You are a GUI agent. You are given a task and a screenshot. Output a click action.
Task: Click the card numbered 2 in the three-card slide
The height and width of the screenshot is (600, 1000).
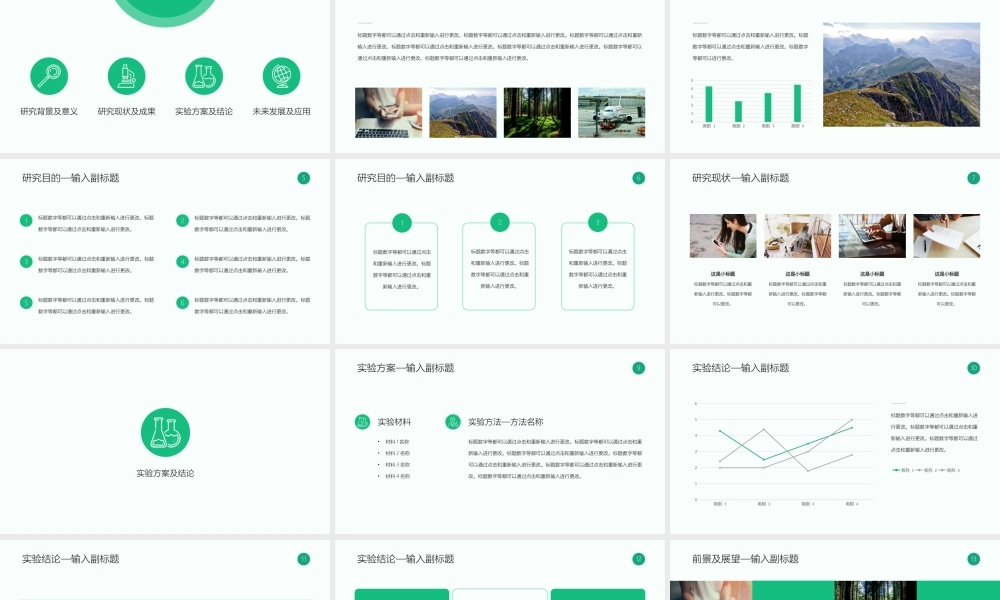499,266
